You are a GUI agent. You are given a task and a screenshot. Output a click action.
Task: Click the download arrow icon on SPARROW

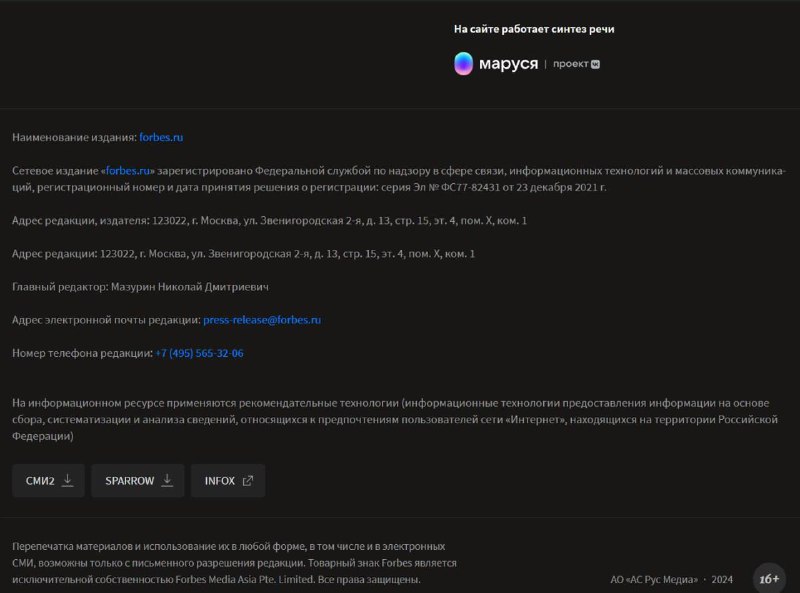[x=167, y=480]
